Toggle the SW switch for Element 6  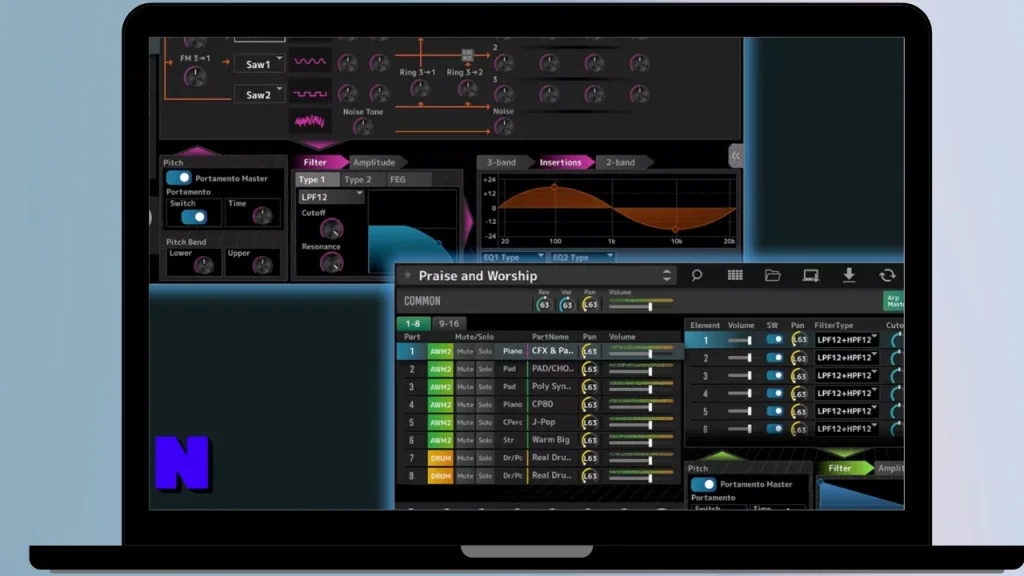pyautogui.click(x=775, y=428)
